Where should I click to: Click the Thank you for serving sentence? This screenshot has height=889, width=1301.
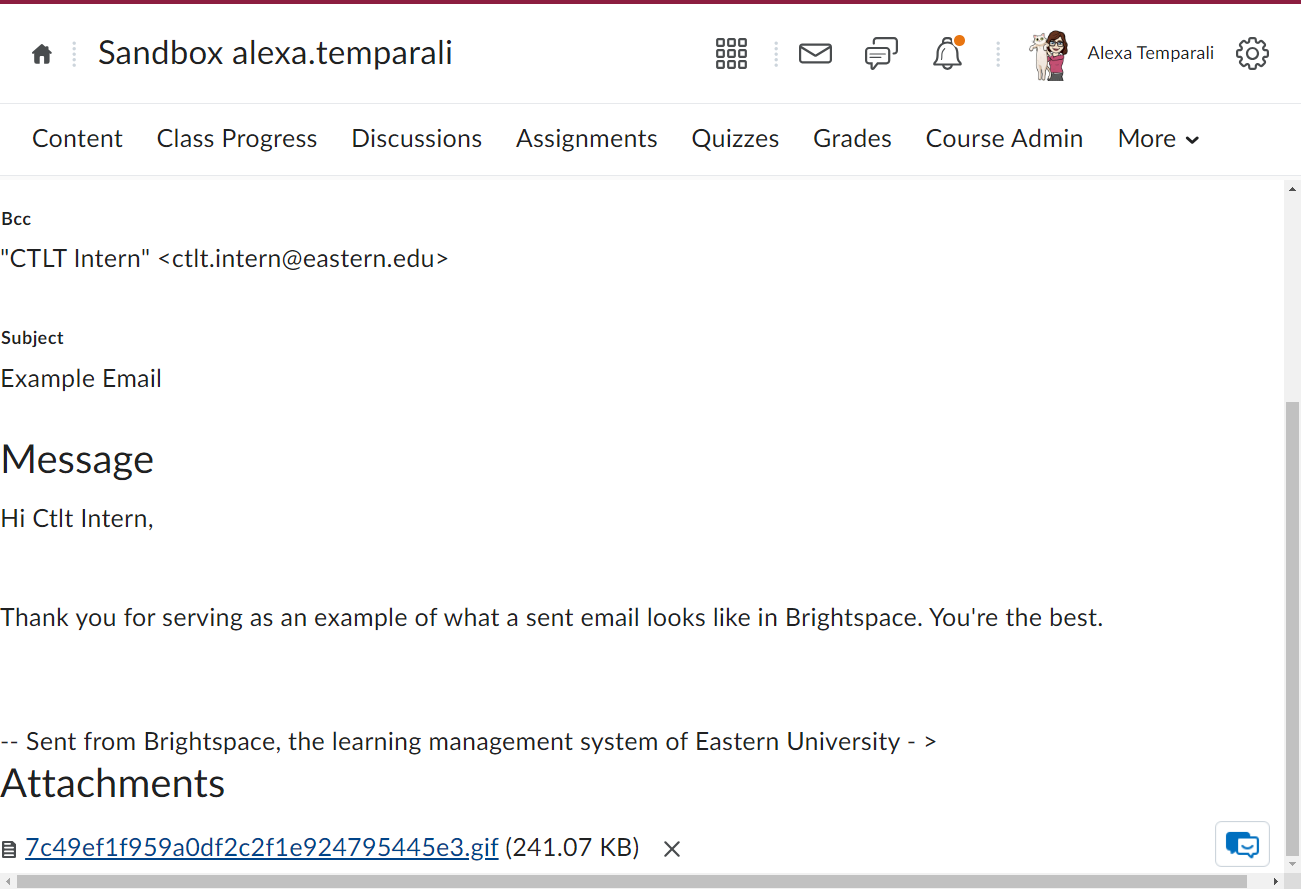552,618
